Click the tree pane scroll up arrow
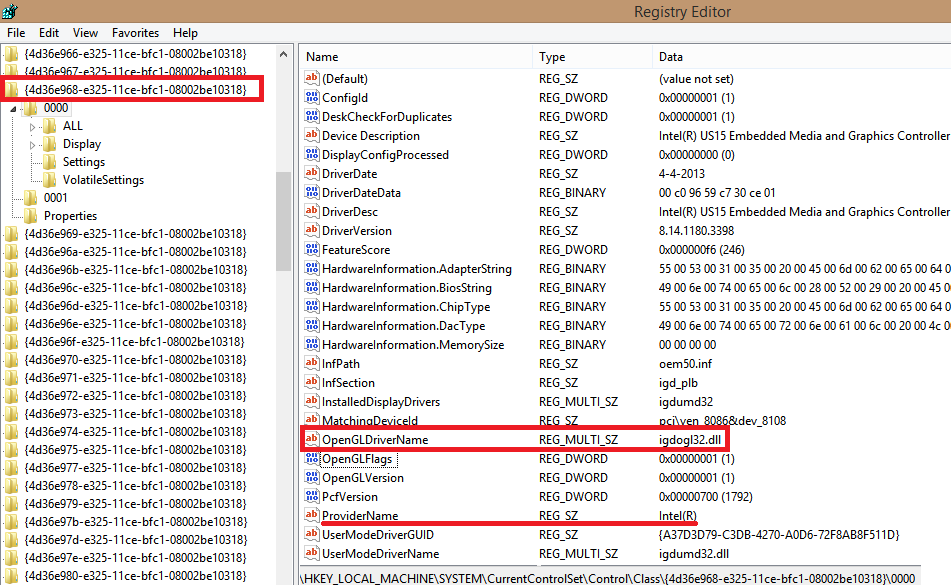 pyautogui.click(x=283, y=54)
